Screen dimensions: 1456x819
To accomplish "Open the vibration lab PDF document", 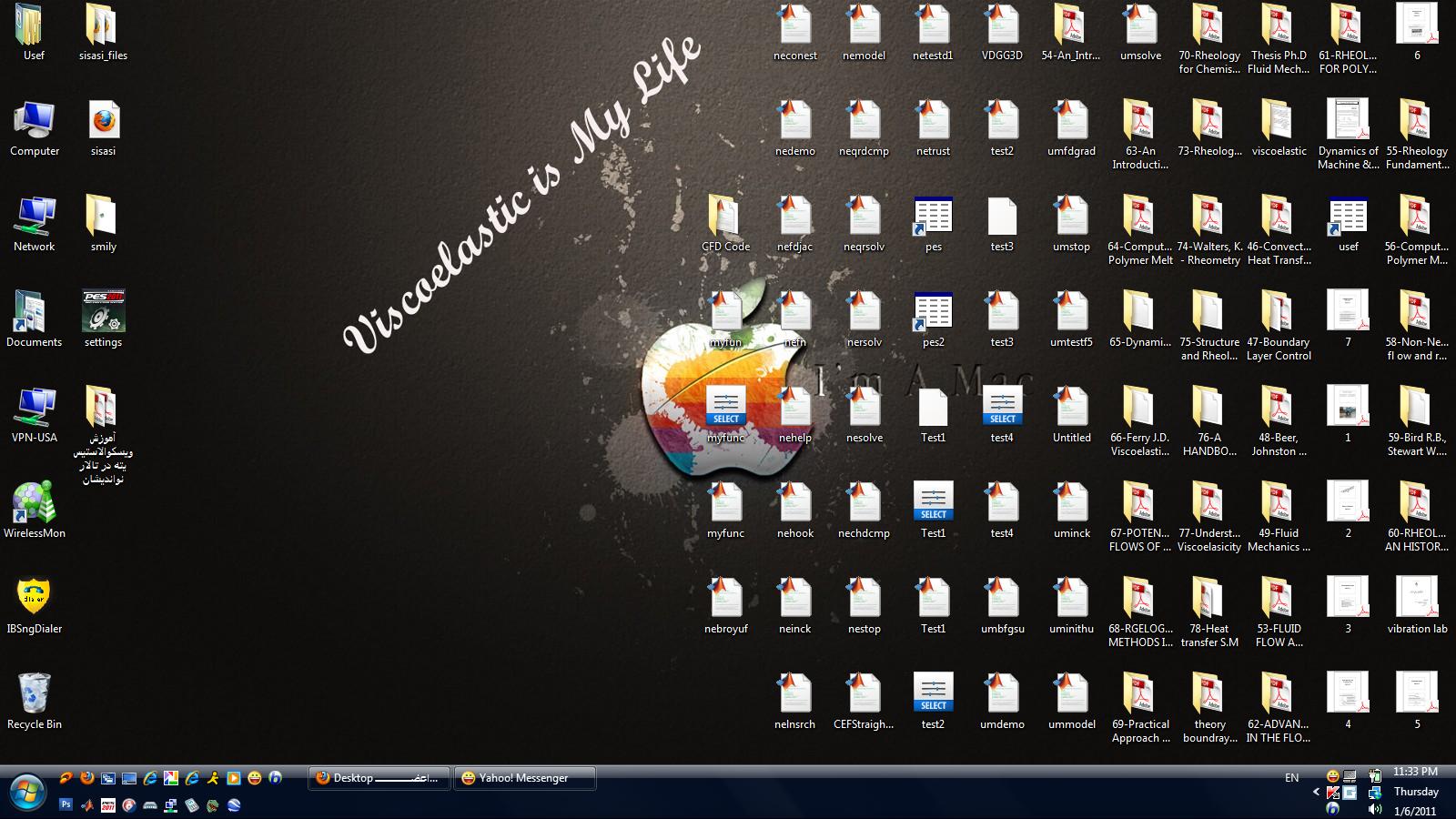I will [1416, 601].
